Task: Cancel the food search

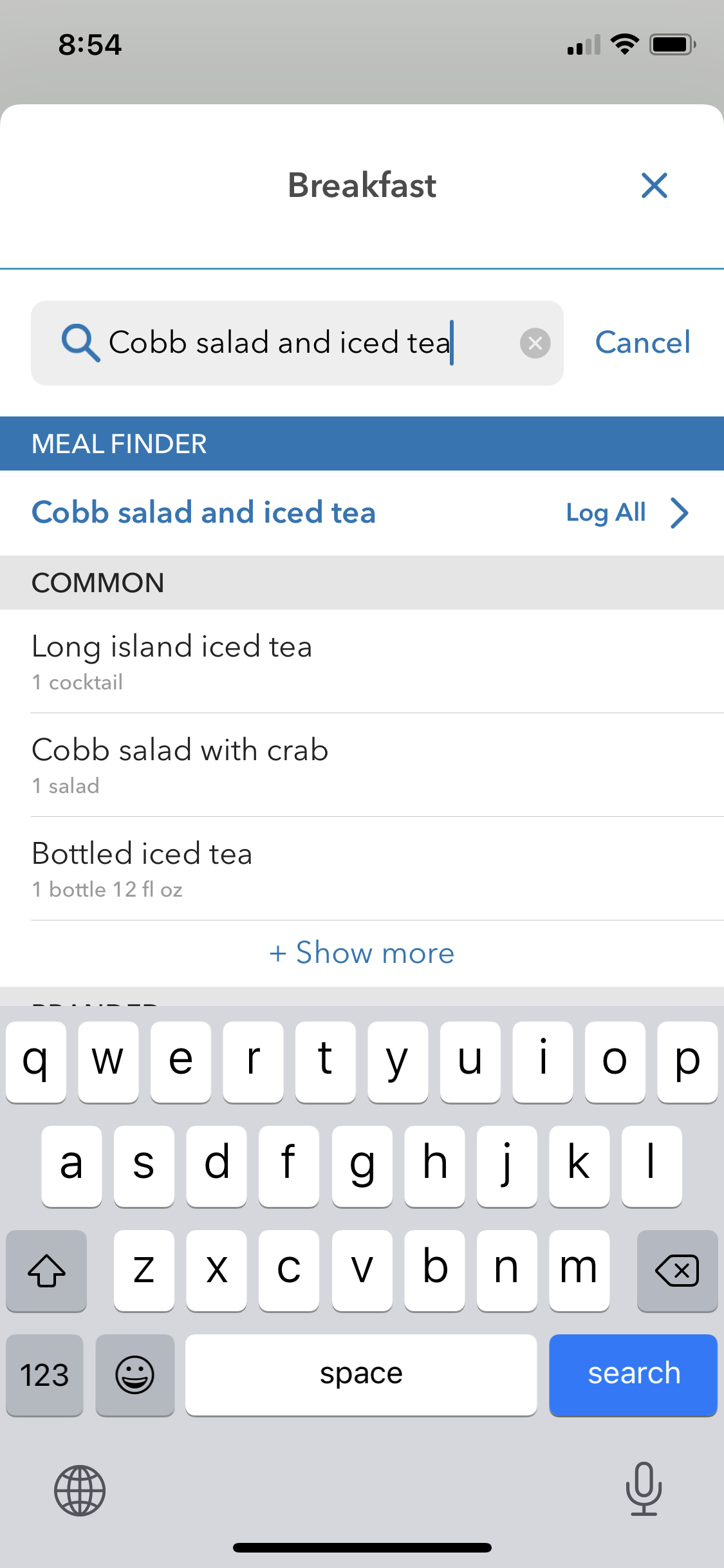Action: tap(642, 342)
